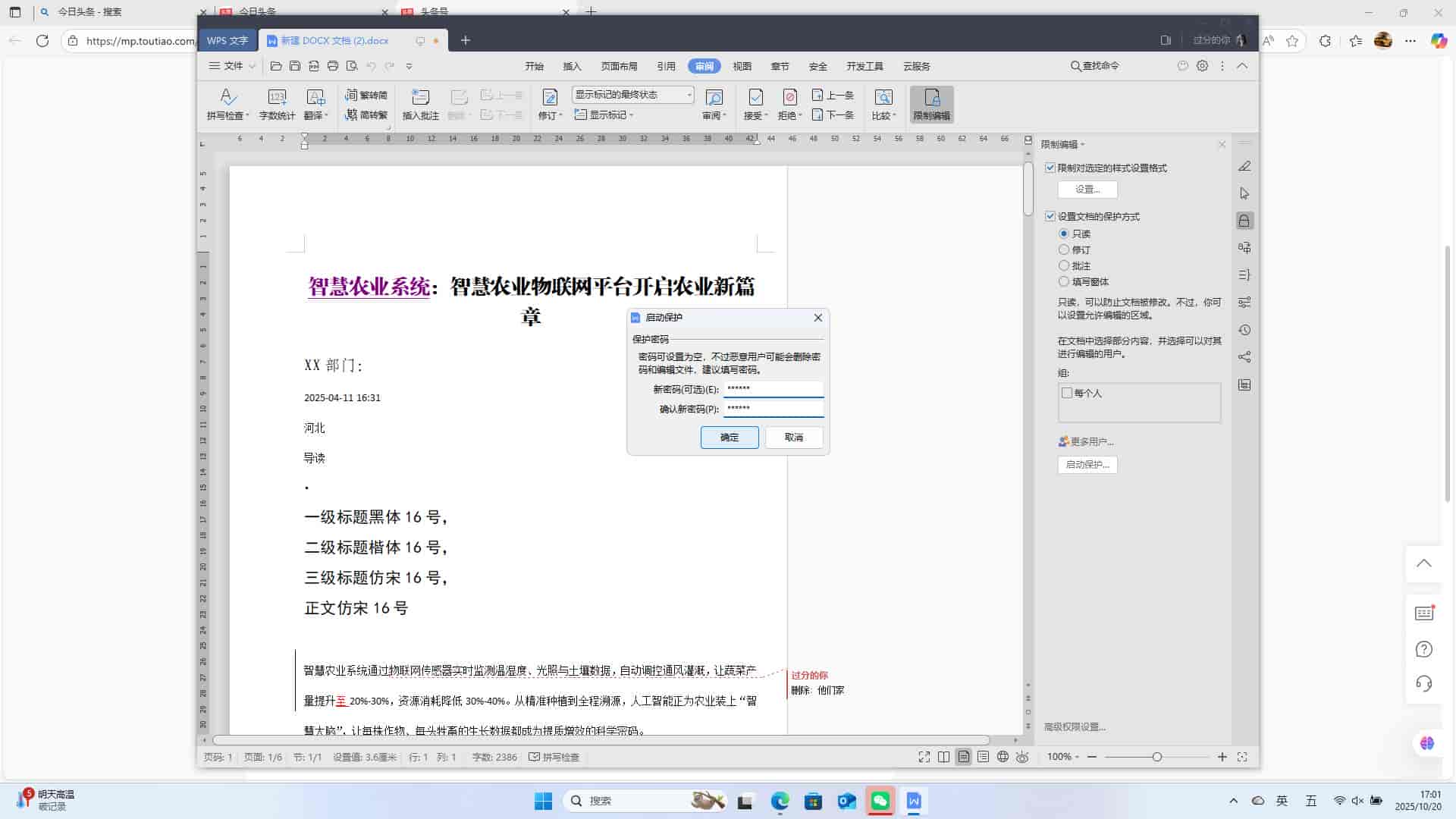Open the 比较 compare documents tool
Viewport: 1456px width, 819px height.
pyautogui.click(x=883, y=105)
